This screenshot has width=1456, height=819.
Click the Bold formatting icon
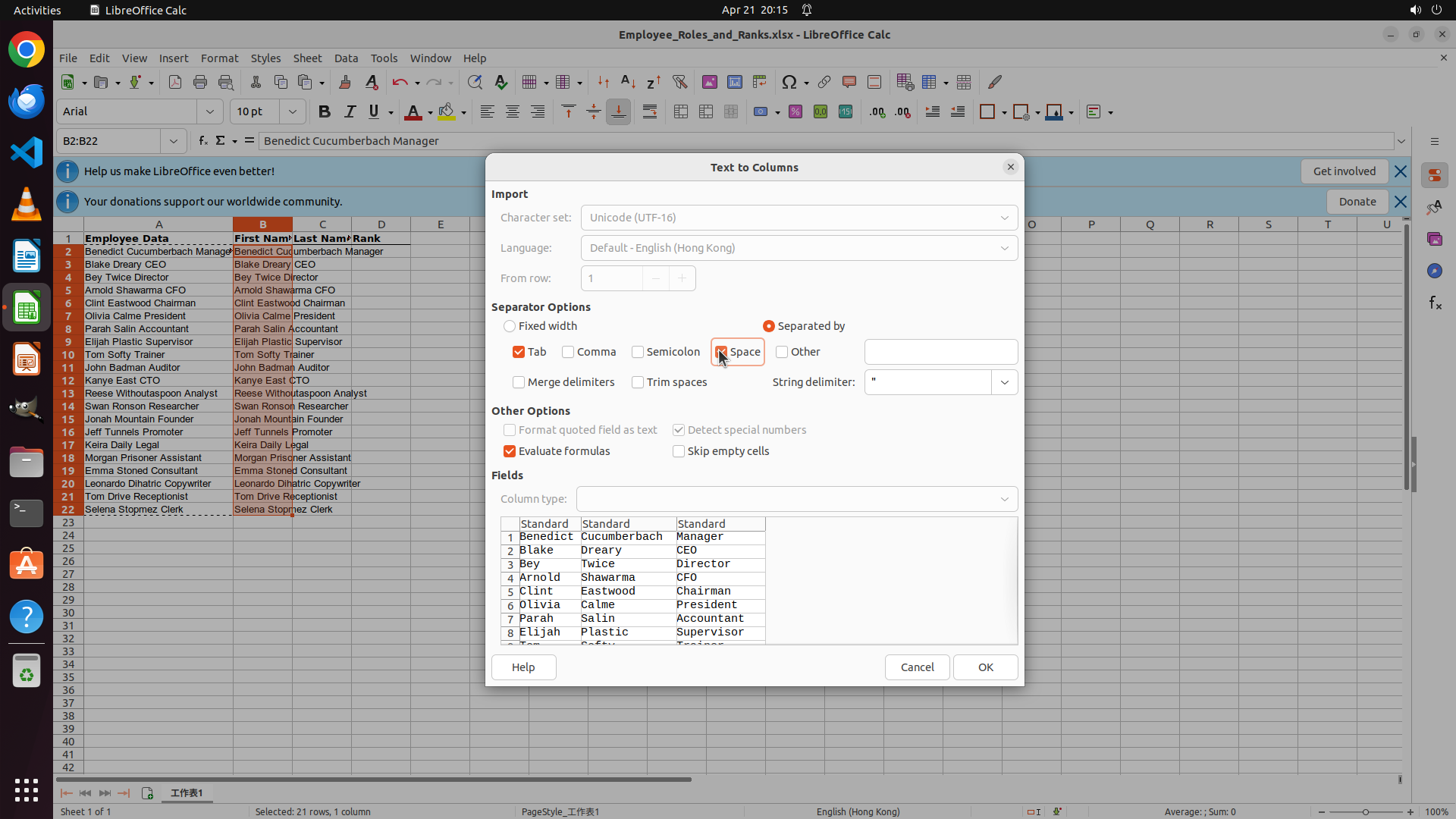[x=325, y=112]
